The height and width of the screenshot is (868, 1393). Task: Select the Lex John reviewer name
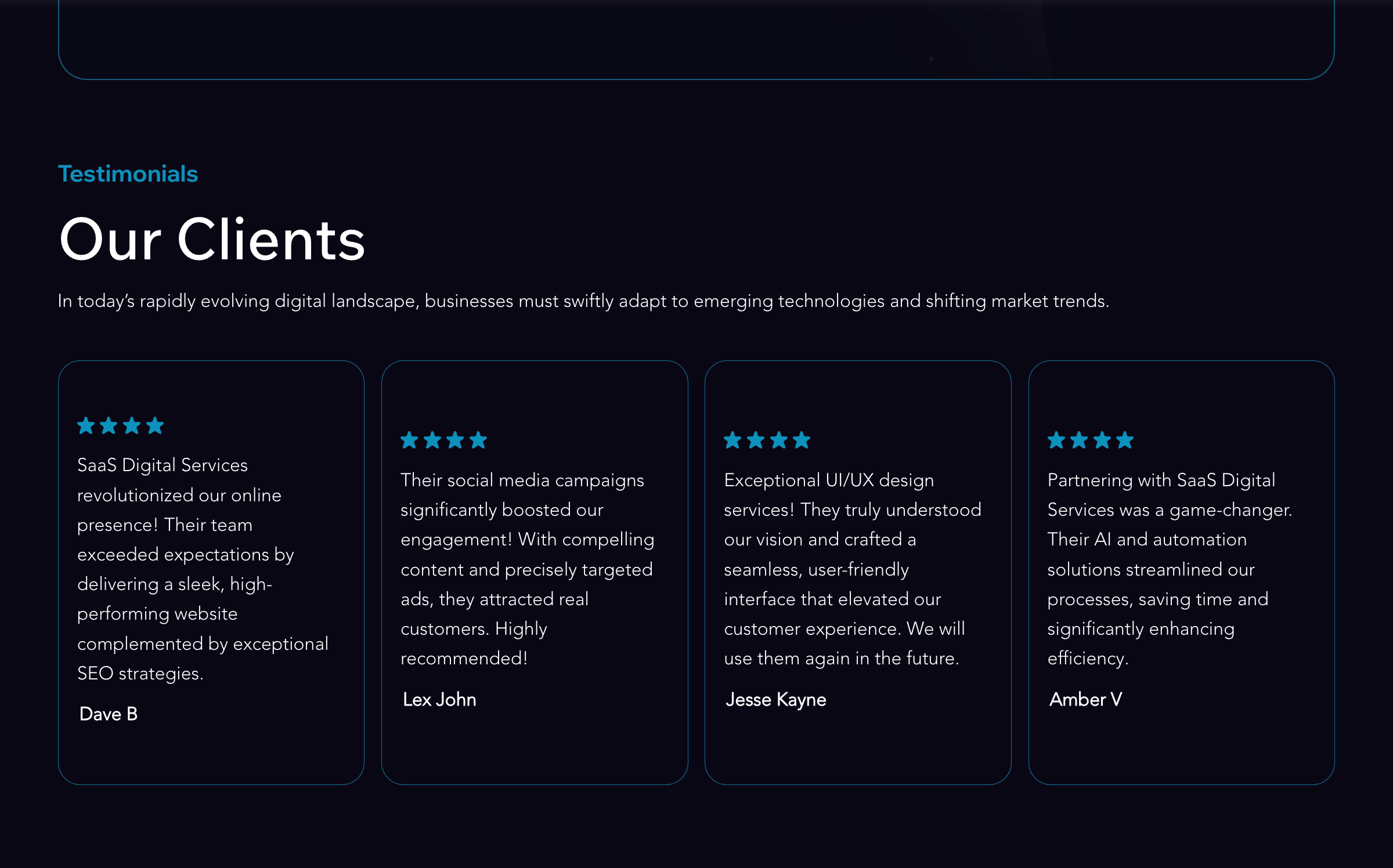439,699
